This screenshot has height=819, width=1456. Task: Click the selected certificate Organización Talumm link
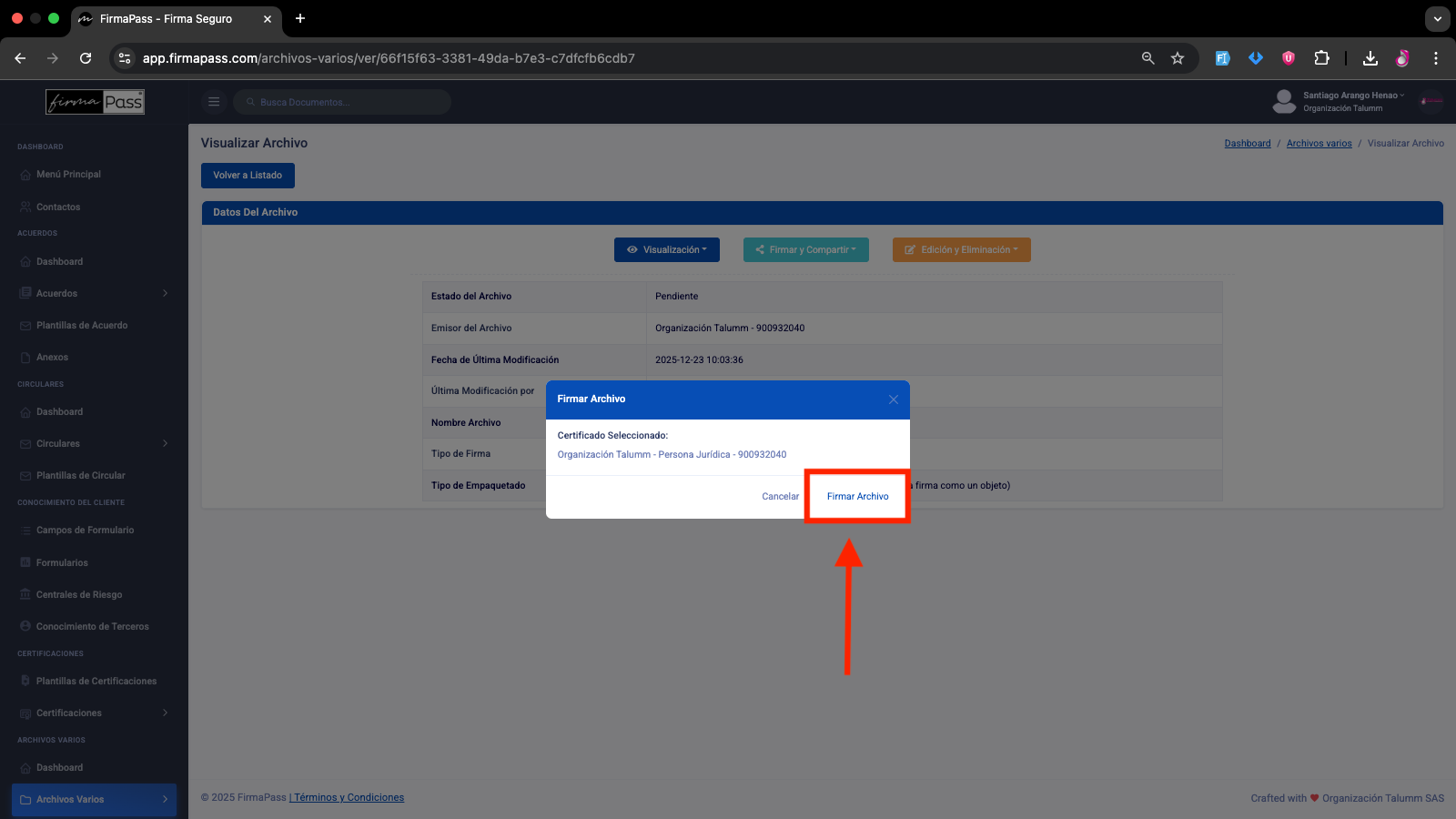[x=672, y=454]
